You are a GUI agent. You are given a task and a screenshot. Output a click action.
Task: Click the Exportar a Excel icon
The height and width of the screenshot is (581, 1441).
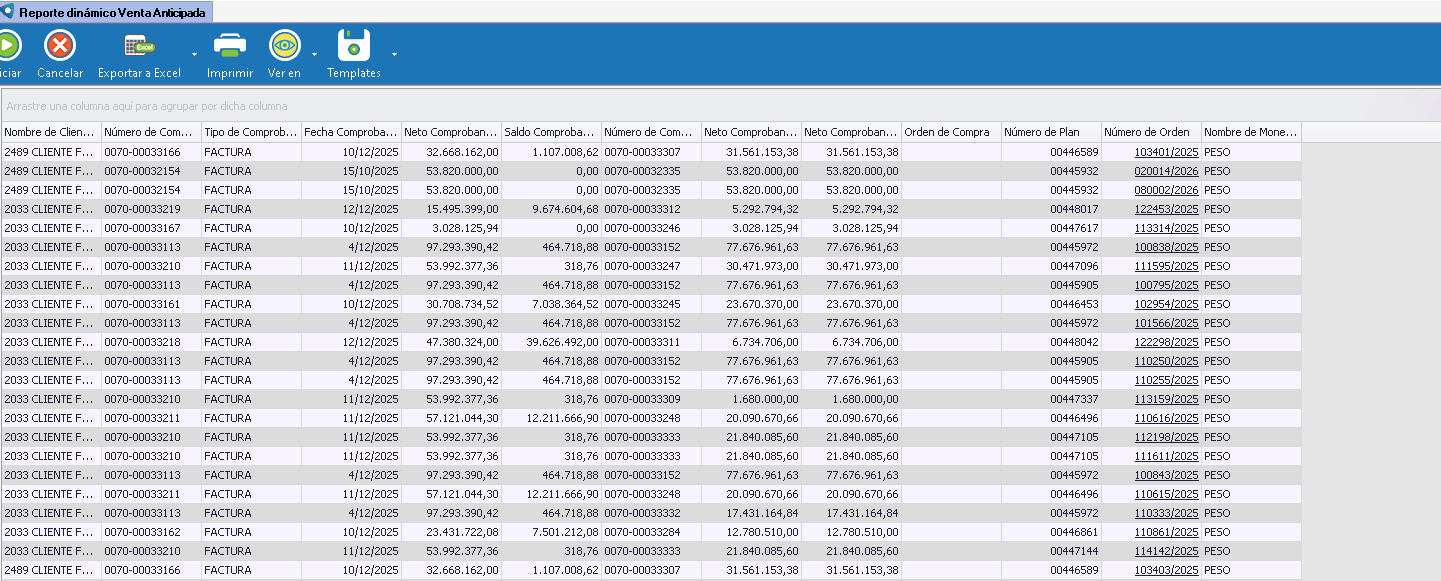pos(139,46)
